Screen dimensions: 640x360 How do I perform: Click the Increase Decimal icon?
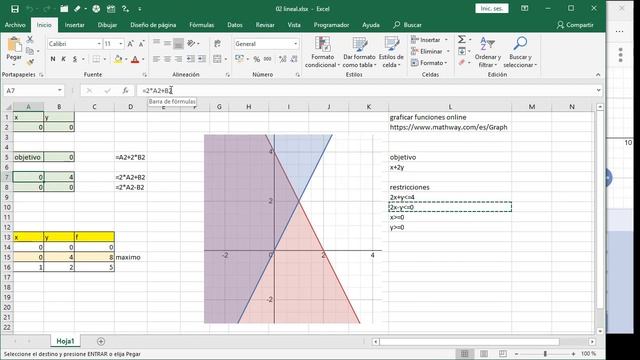282,59
